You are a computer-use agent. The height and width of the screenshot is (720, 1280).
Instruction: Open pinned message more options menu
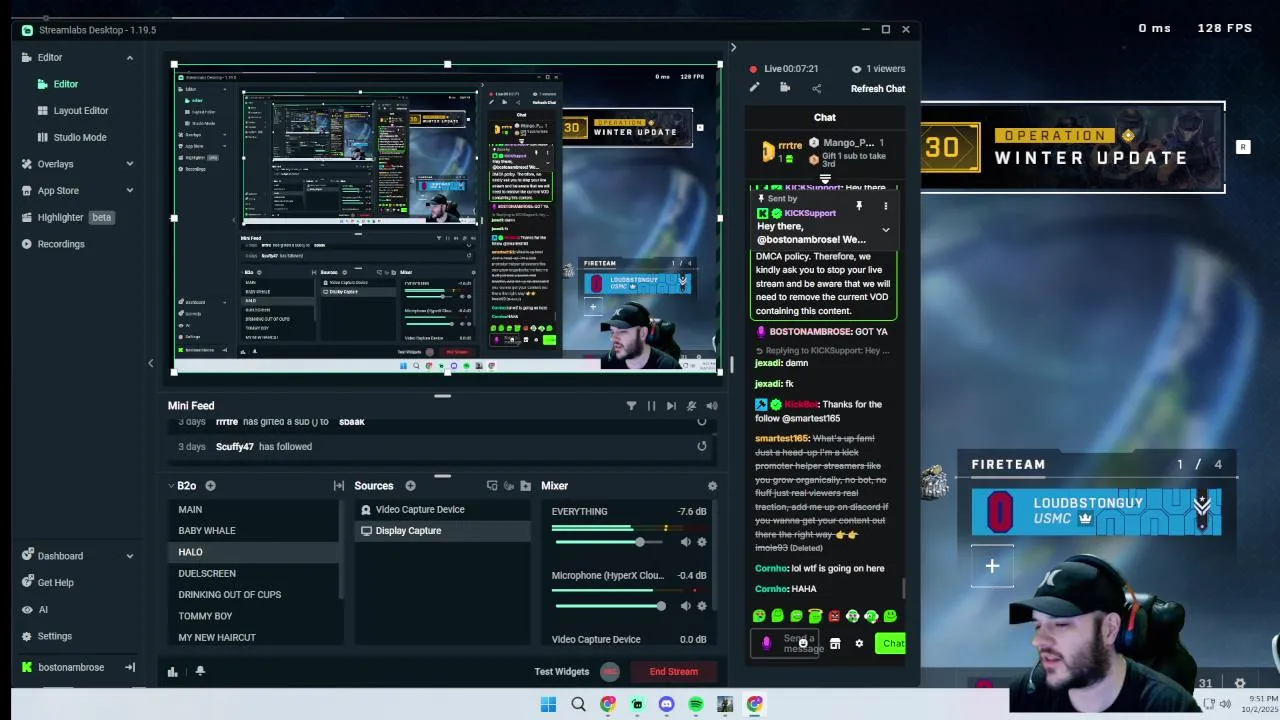[x=885, y=206]
